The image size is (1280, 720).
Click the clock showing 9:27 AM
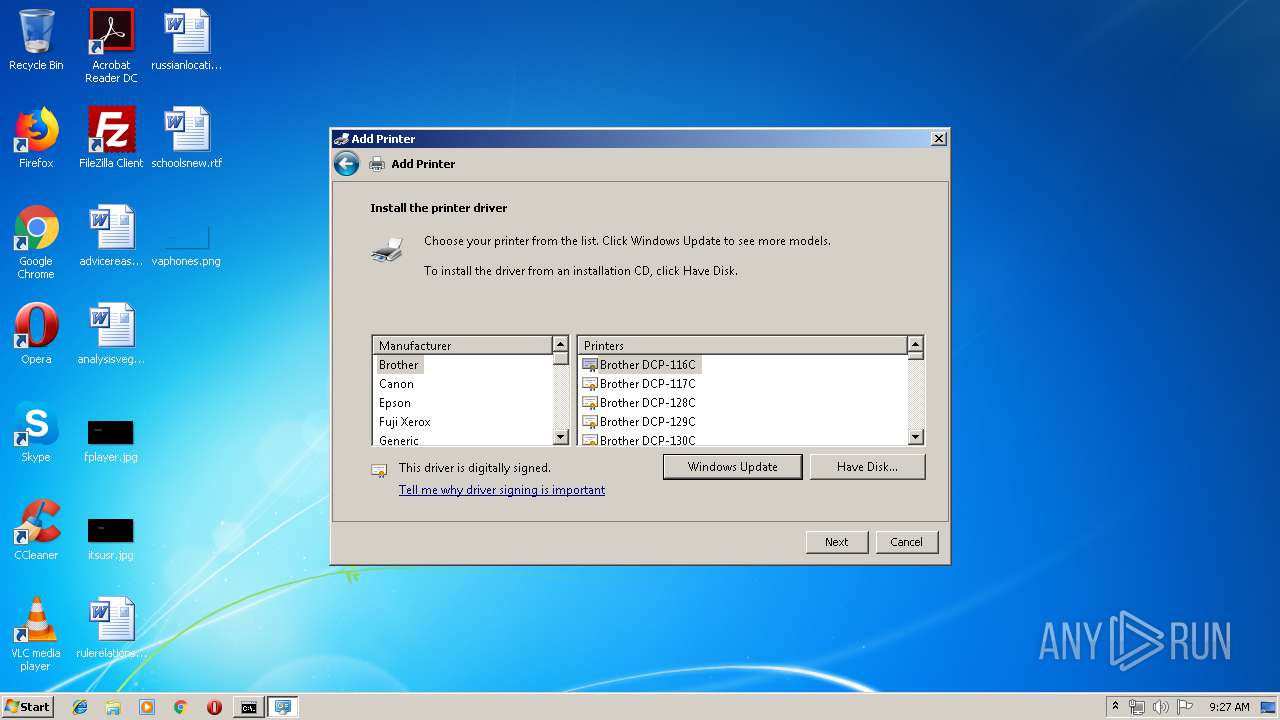pyautogui.click(x=1229, y=707)
